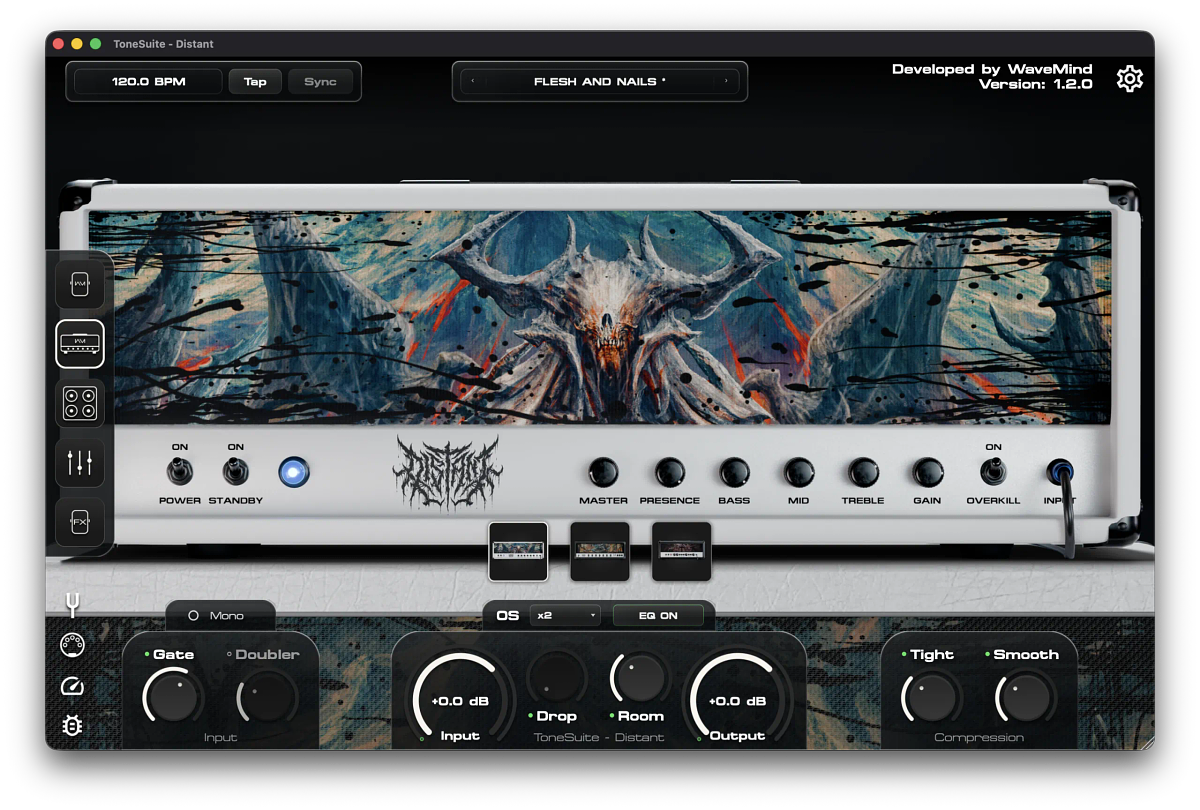1200x810 pixels.
Task: Go to next preset with right arrow
Action: (x=727, y=82)
